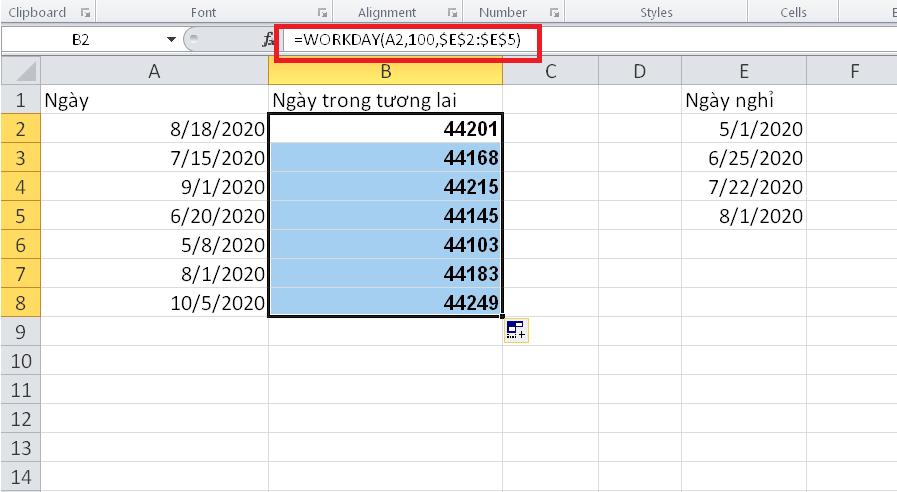The height and width of the screenshot is (492, 897).
Task: Click the 'Ngày trong tương lai' cell
Action: point(386,100)
